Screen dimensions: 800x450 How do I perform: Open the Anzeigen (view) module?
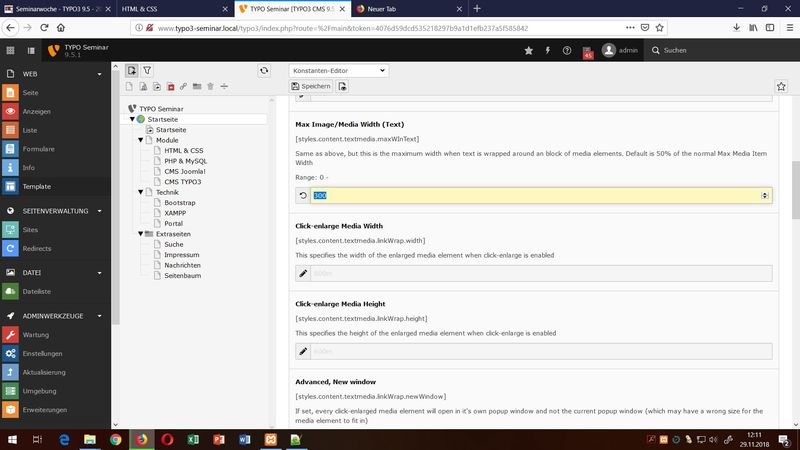pos(36,111)
